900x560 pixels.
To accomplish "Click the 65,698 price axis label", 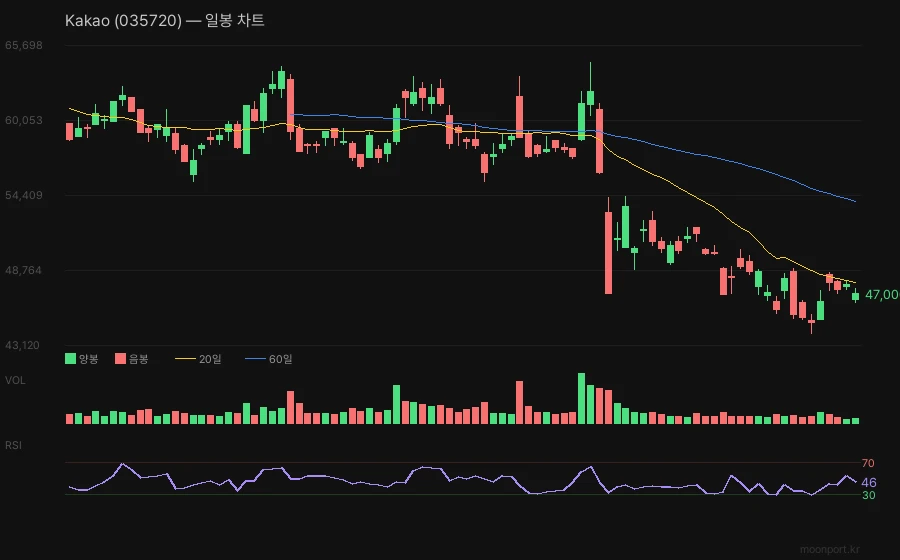I will click(x=24, y=46).
